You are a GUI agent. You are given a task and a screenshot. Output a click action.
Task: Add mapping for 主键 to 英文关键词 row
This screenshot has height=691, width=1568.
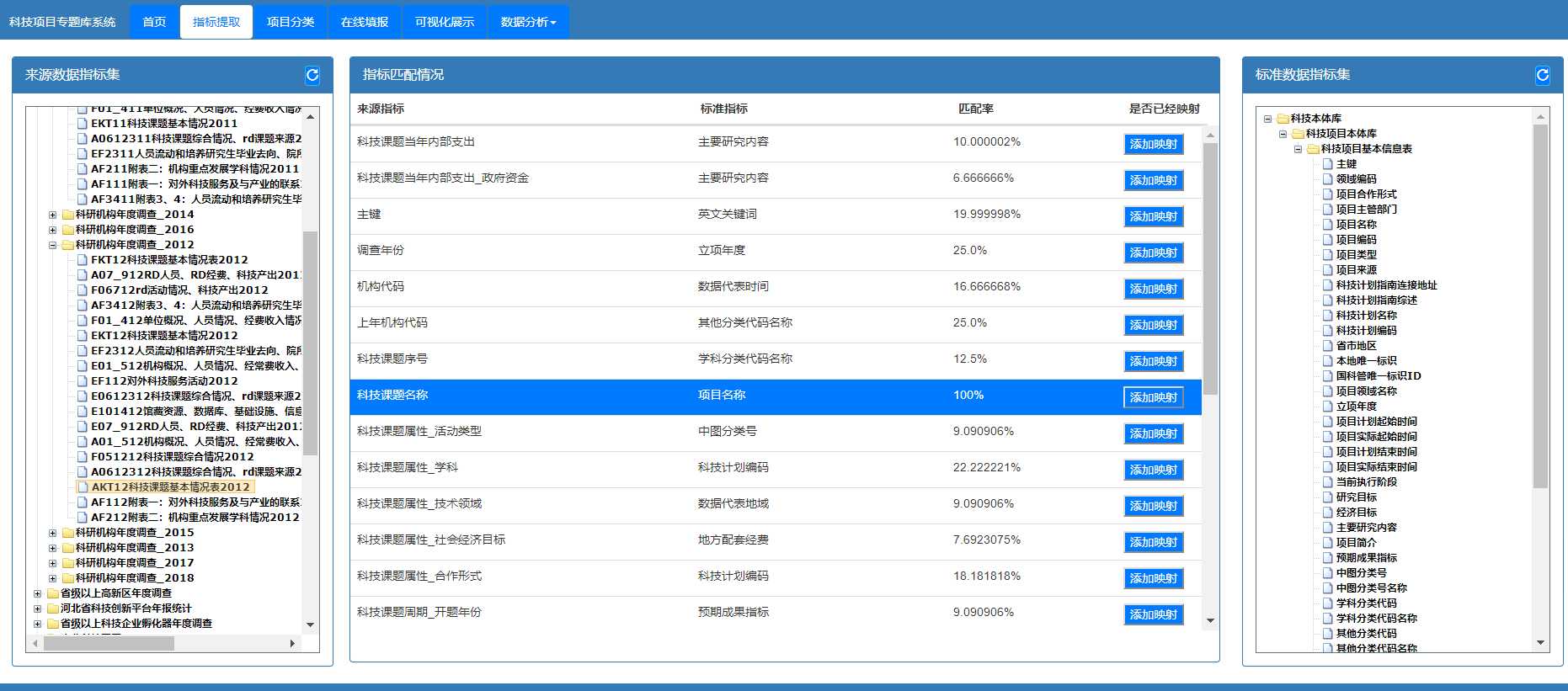(x=1154, y=217)
